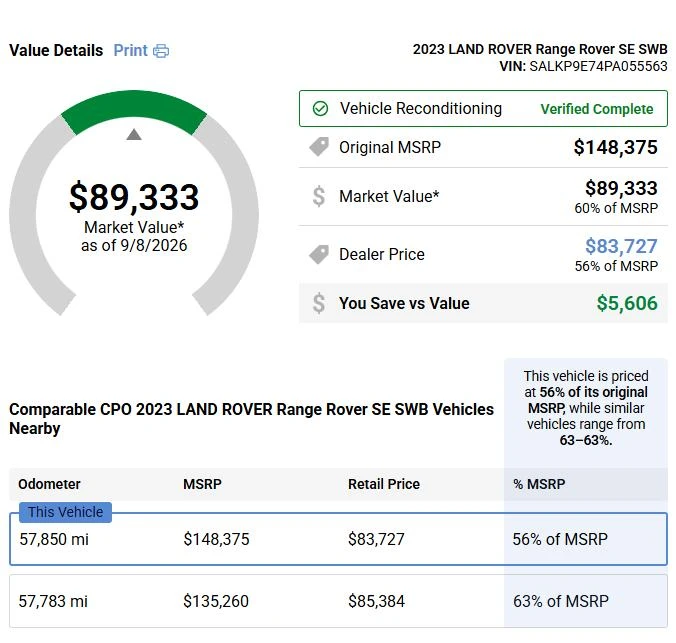Click the 57,850 mi odometer cell

point(54,539)
